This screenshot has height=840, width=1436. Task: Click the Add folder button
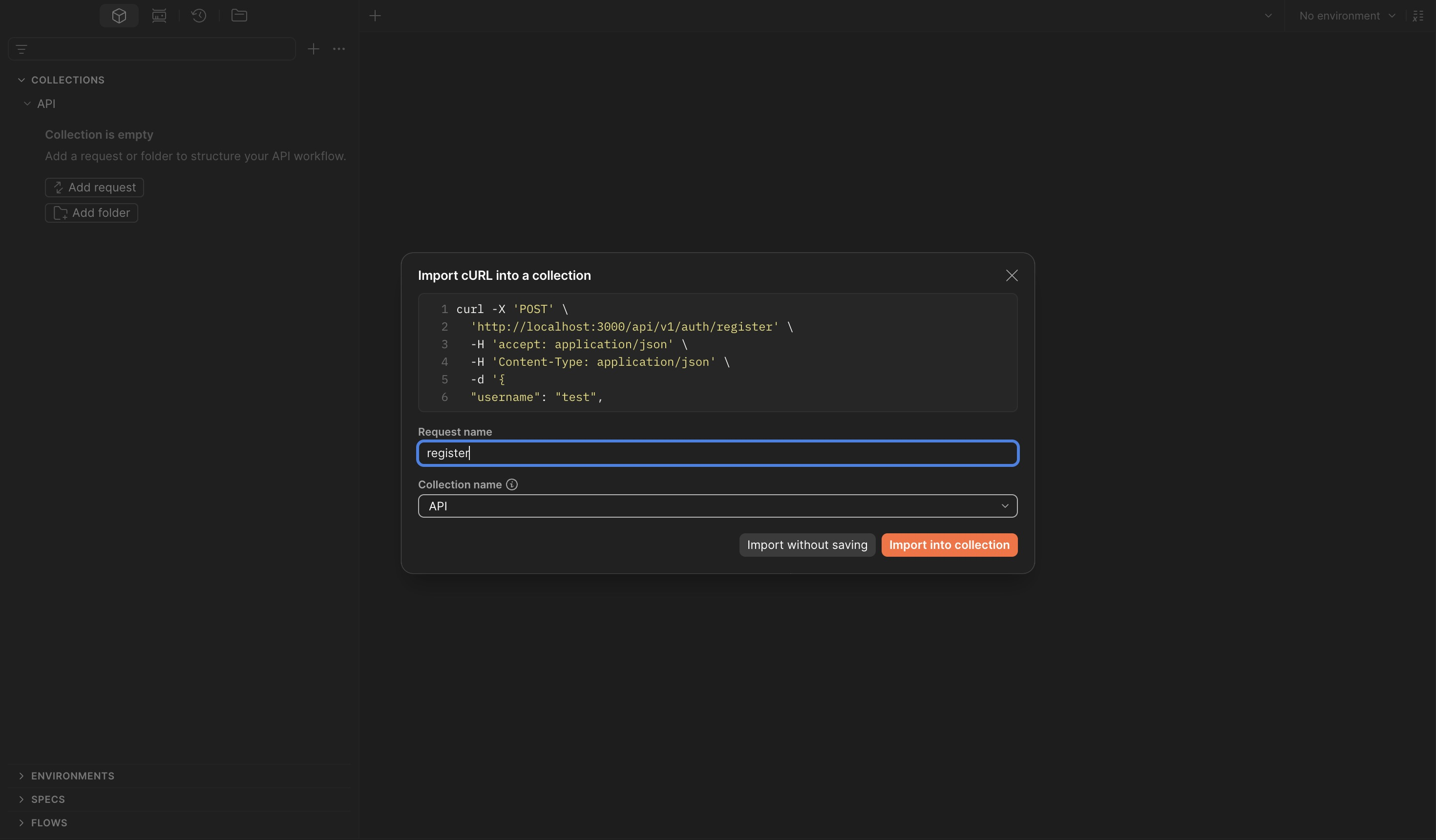[x=92, y=213]
